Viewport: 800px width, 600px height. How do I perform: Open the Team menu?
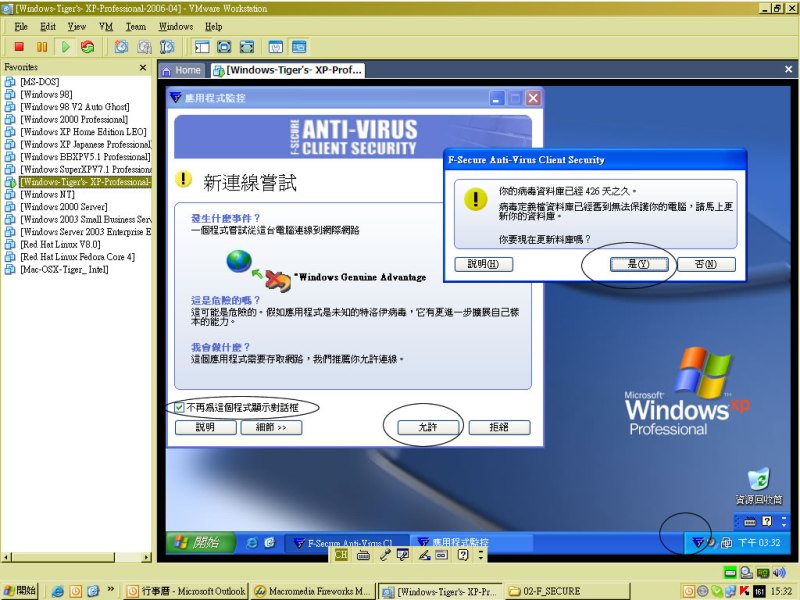point(136,27)
